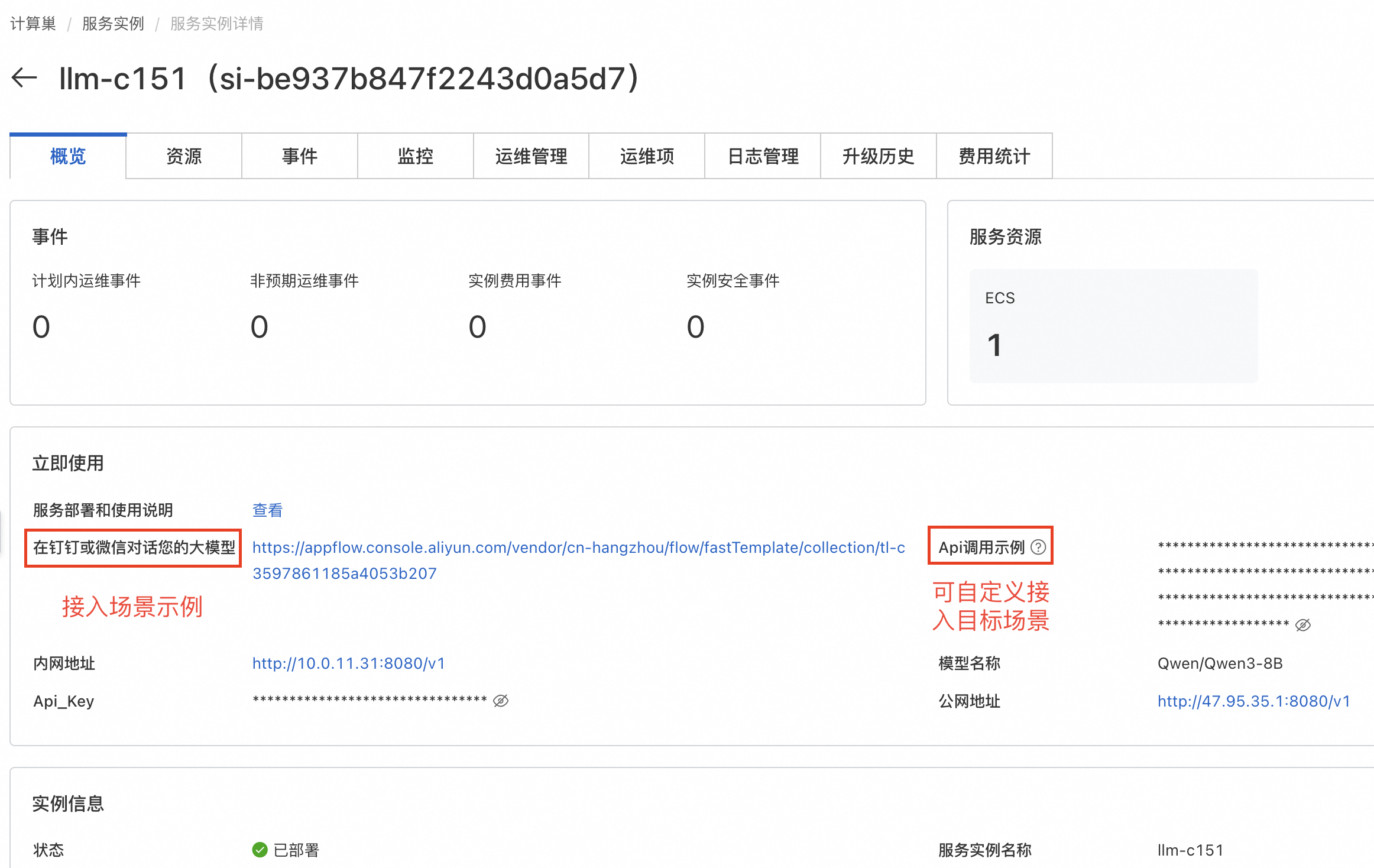Switch to the 资源 tab
Image resolution: width=1374 pixels, height=868 pixels.
[184, 156]
